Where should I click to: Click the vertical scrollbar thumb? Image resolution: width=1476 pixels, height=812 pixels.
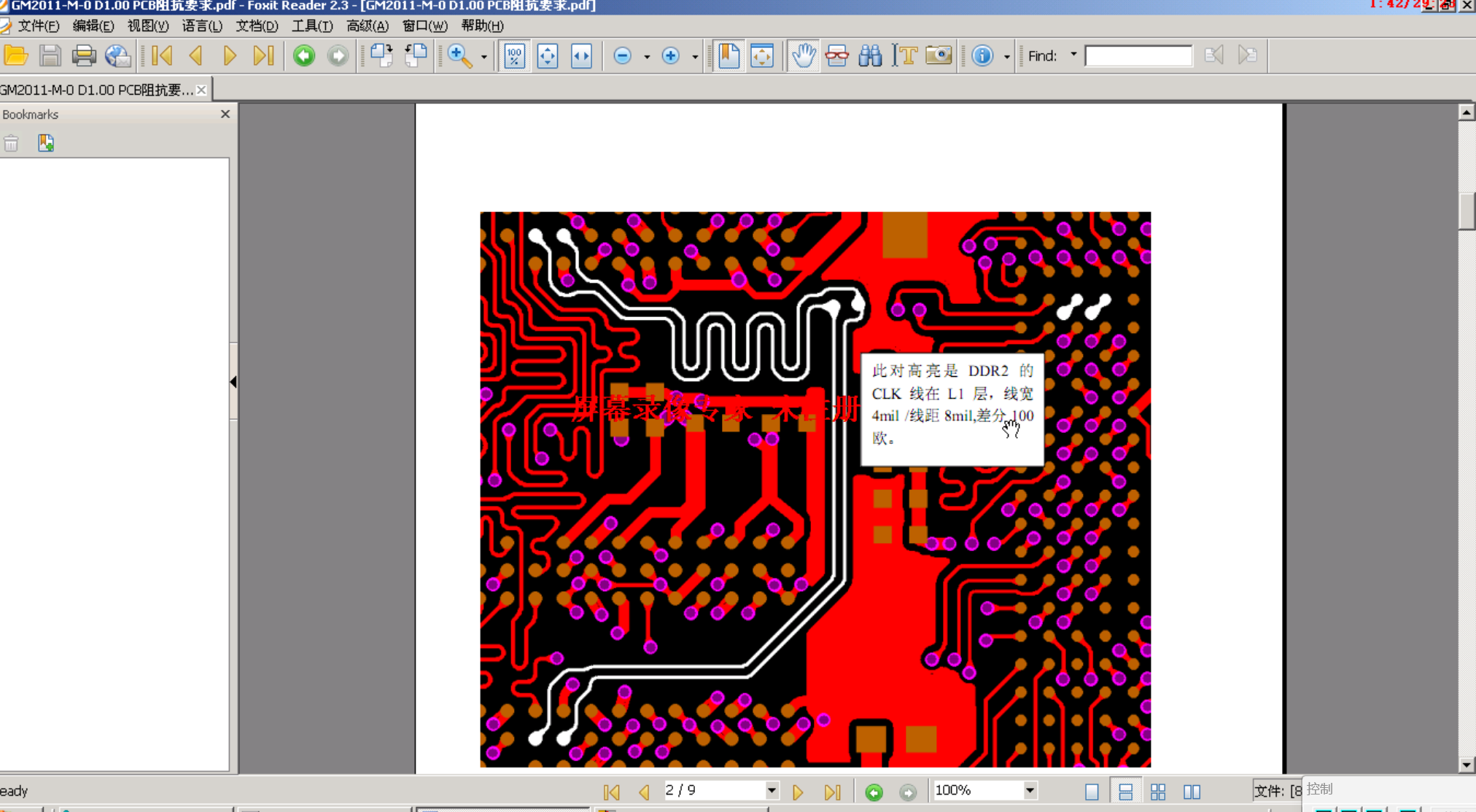1467,210
